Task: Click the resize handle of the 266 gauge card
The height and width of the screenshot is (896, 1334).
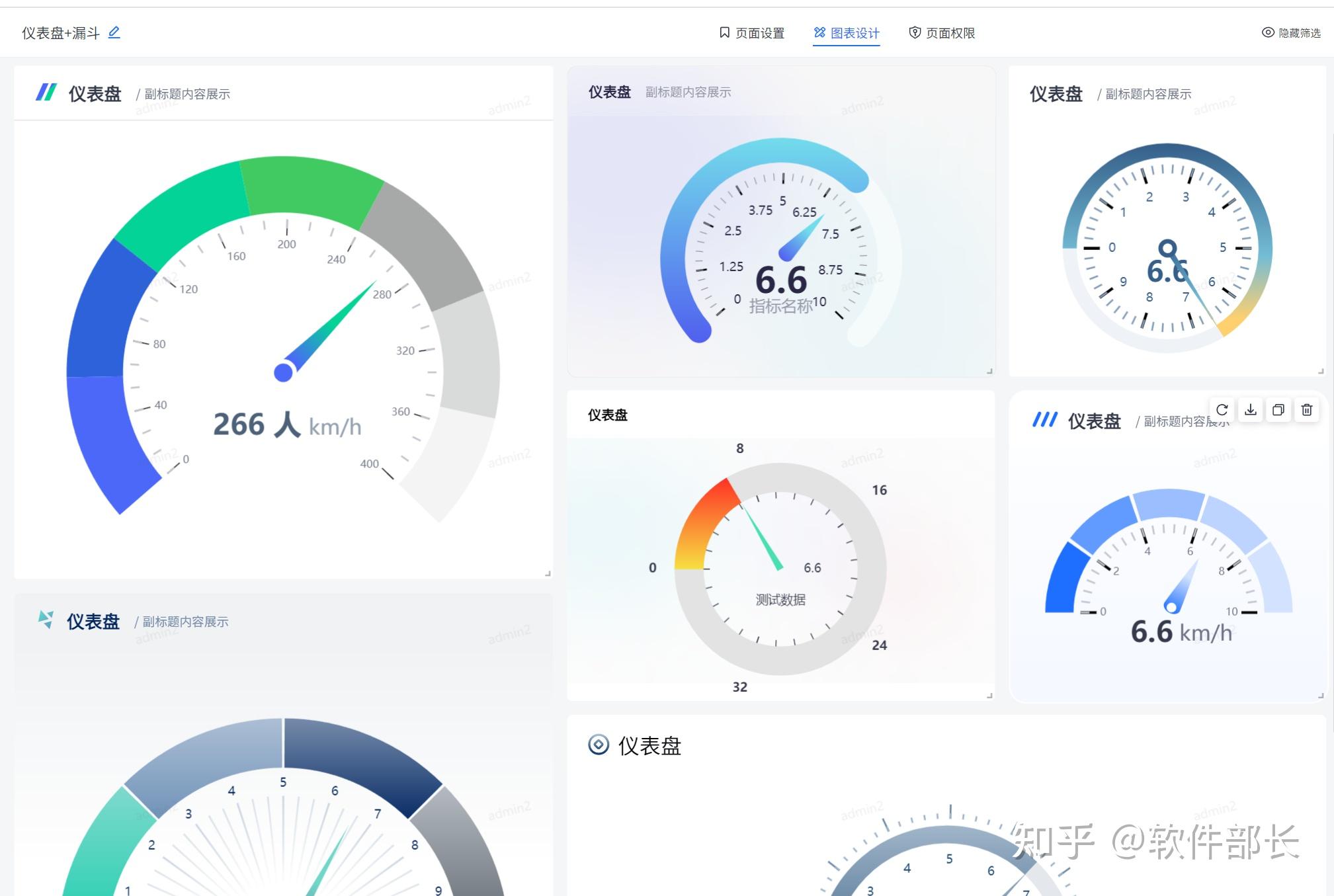Action: click(x=548, y=573)
